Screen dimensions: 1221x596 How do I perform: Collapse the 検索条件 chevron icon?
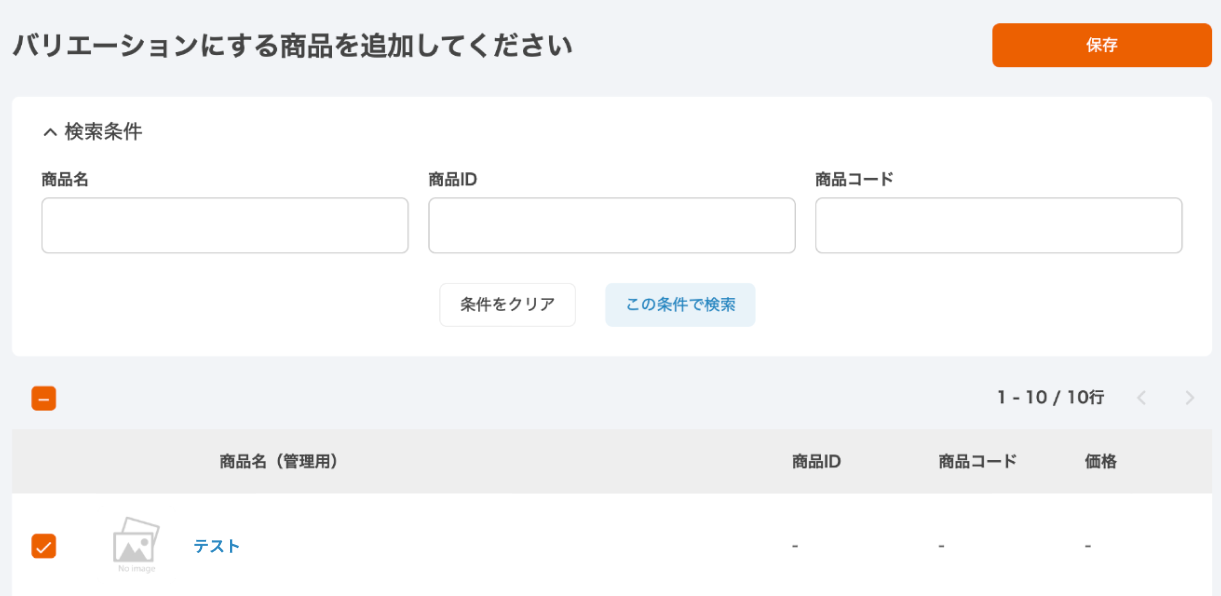click(x=49, y=132)
